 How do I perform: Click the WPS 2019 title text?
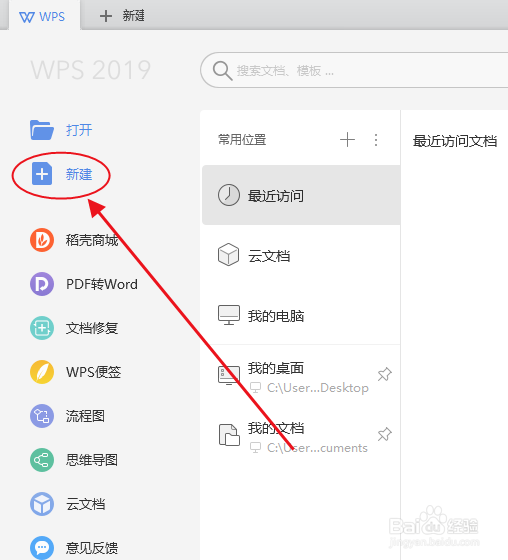pos(91,70)
